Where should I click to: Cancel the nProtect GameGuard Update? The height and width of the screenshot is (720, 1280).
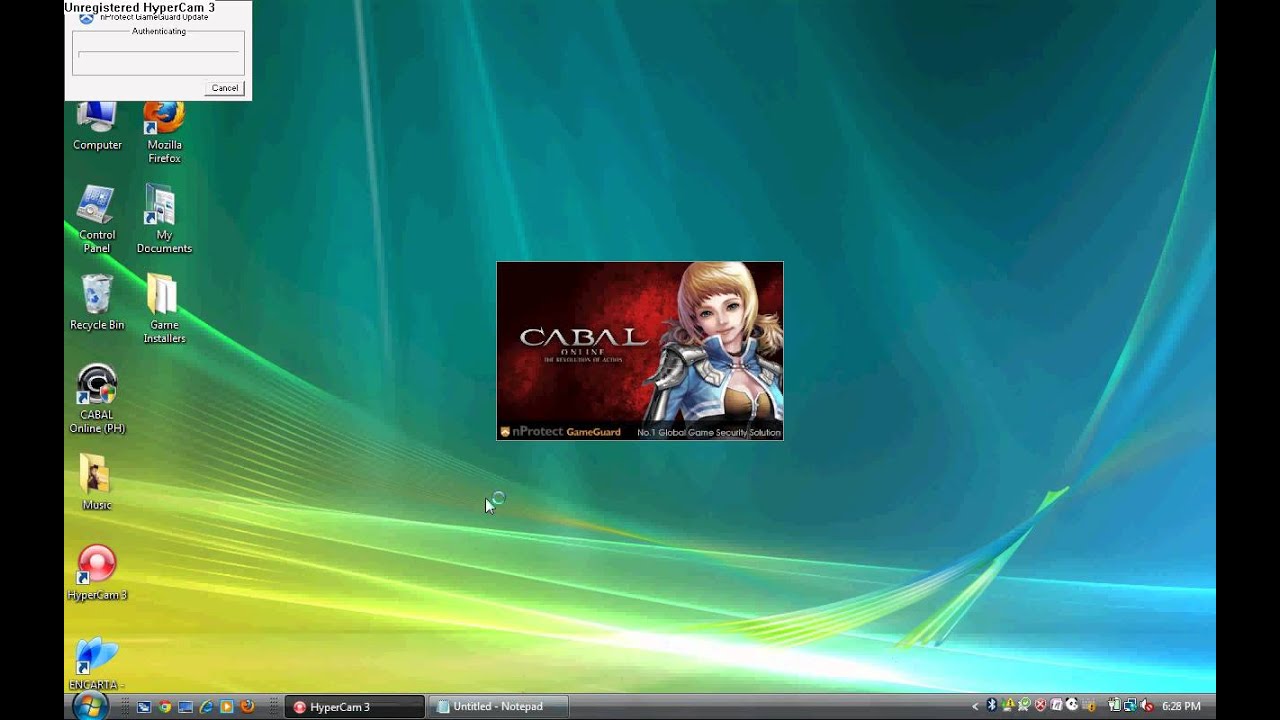tap(225, 88)
